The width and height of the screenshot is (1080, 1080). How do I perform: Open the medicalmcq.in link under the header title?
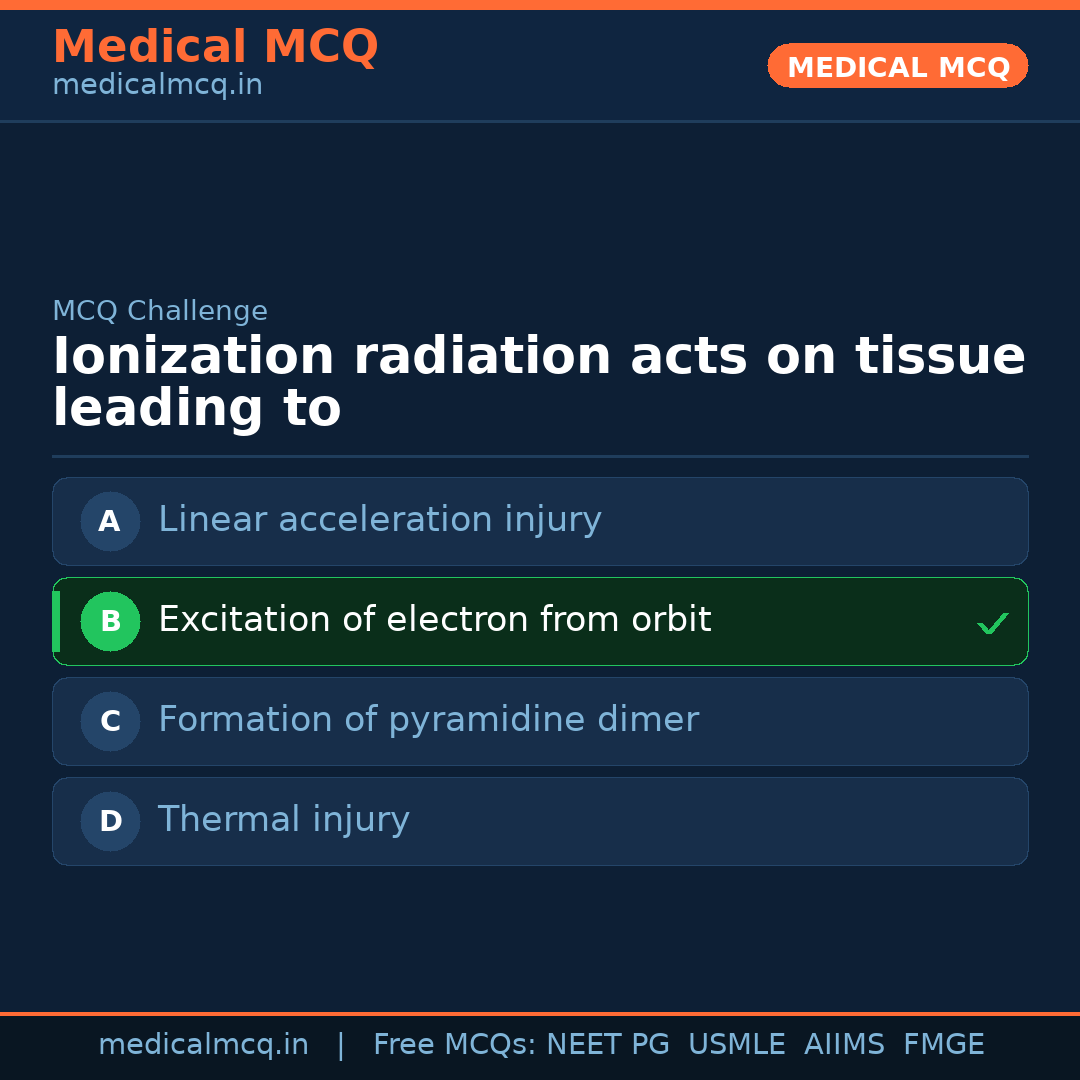point(157,85)
